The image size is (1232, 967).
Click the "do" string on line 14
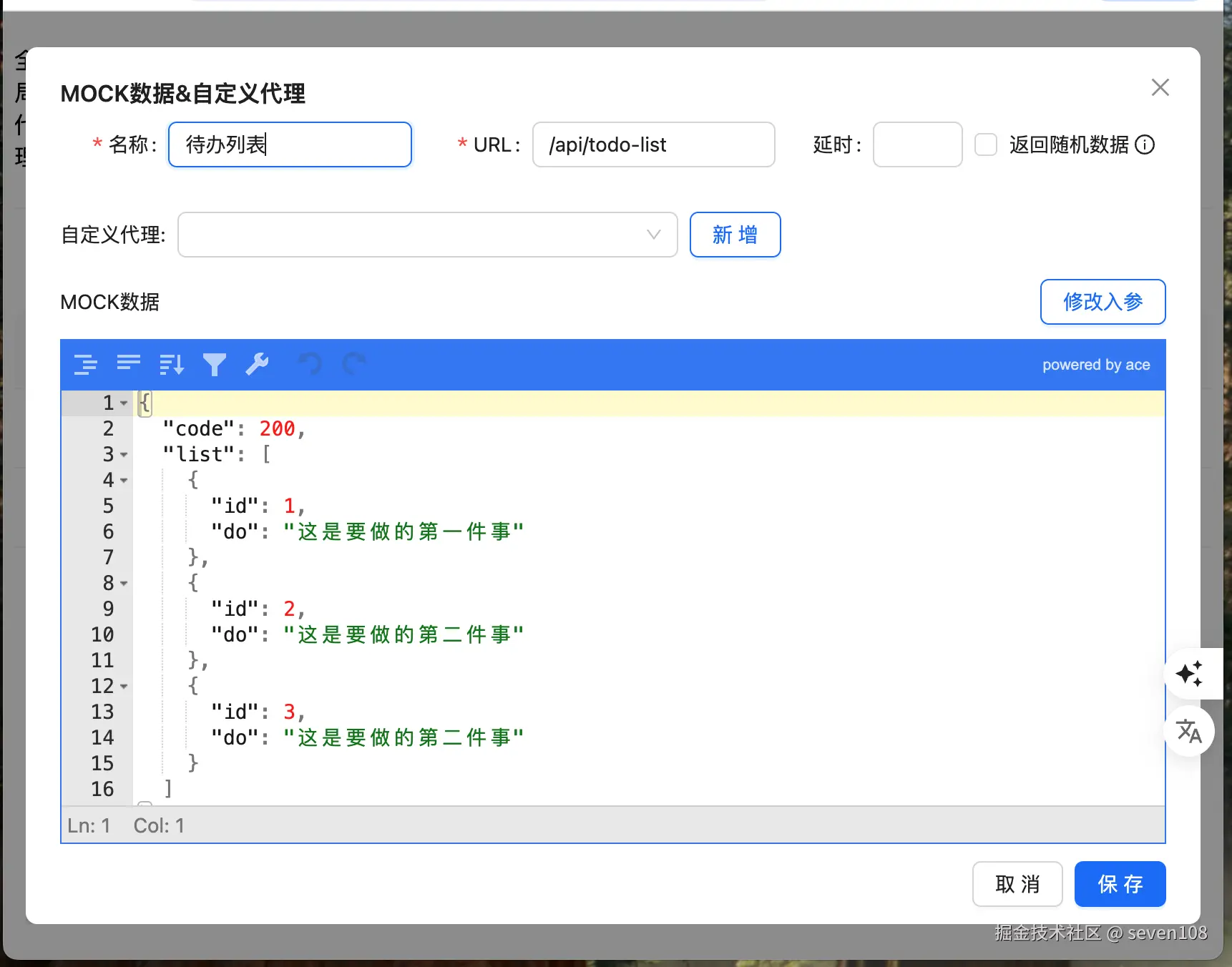404,738
